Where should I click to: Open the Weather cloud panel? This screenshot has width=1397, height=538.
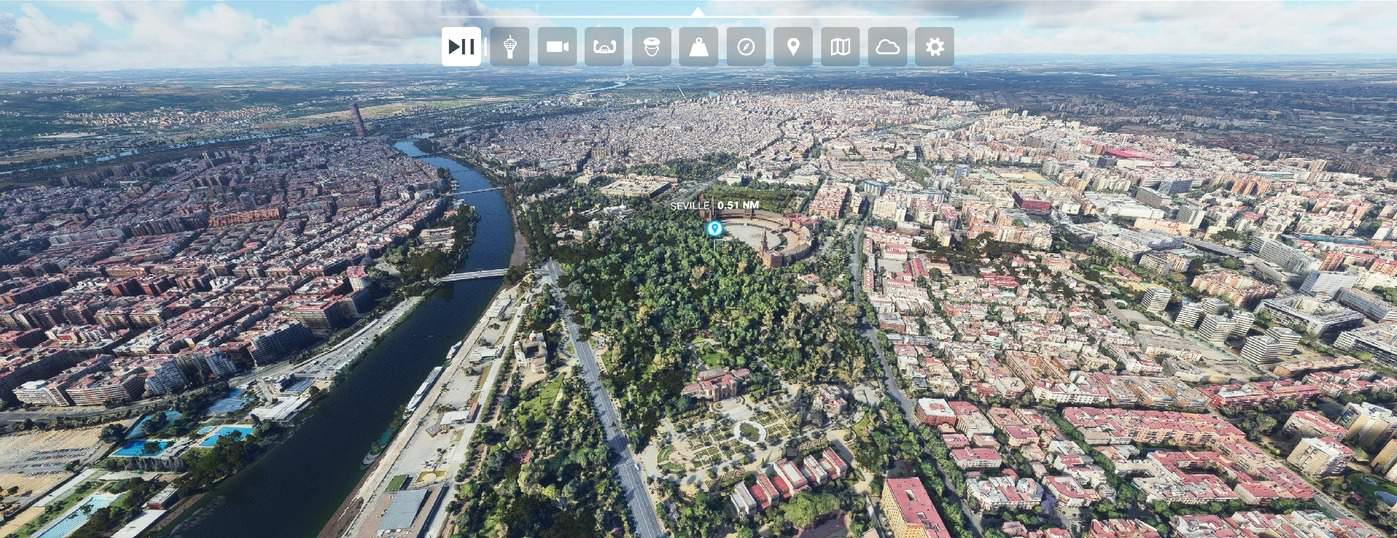[x=887, y=47]
